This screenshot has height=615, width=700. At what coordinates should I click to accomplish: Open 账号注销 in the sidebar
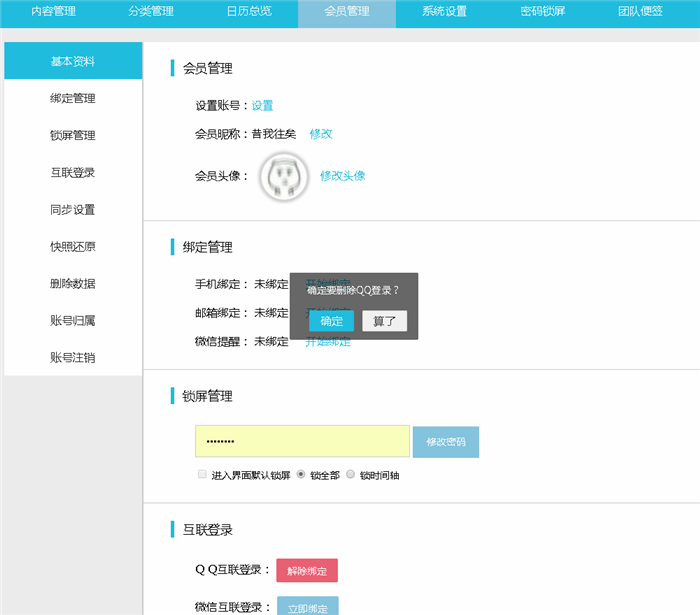[73, 357]
